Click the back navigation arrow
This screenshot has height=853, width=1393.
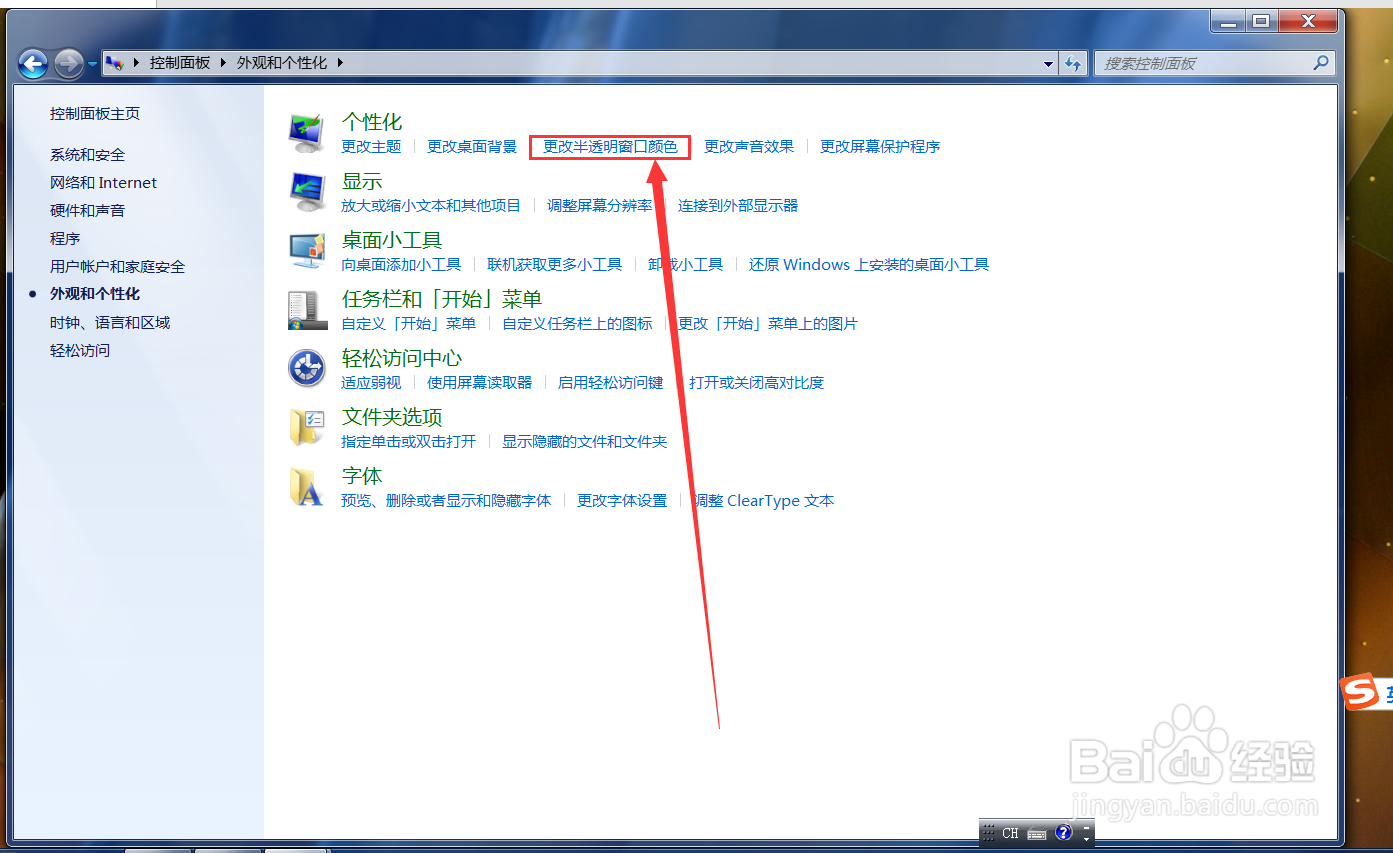(33, 63)
